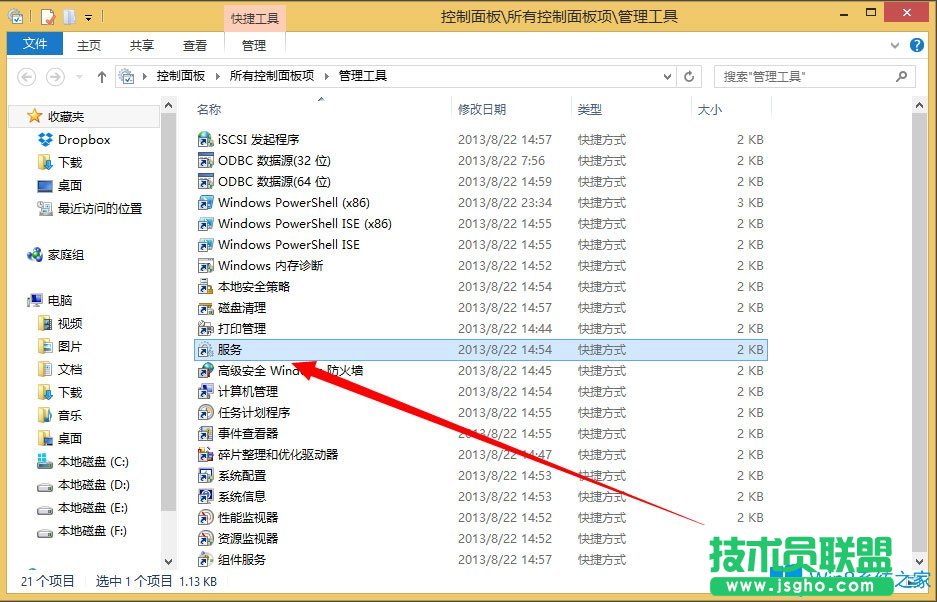Image resolution: width=937 pixels, height=602 pixels.
Task: Open the address bar history dropdown
Action: point(668,76)
